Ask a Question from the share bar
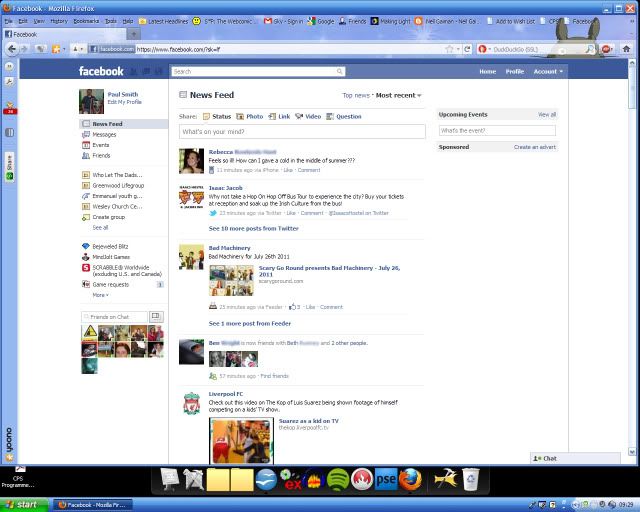This screenshot has height=512, width=640. point(344,116)
